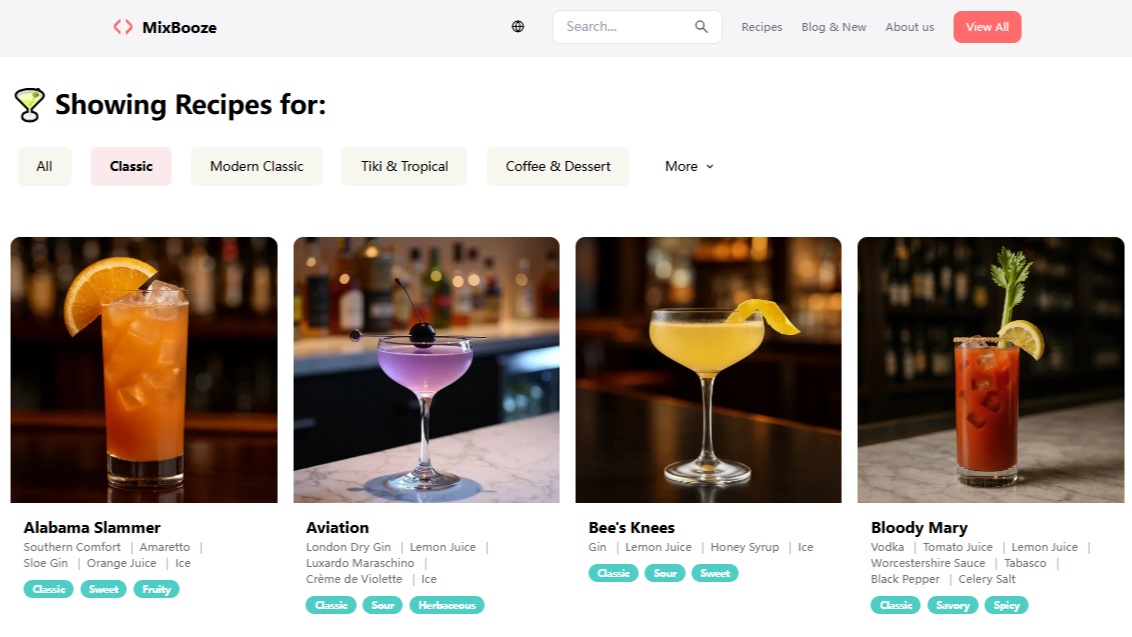Click the MixBooze logo icon
1132x637 pixels.
(x=122, y=27)
